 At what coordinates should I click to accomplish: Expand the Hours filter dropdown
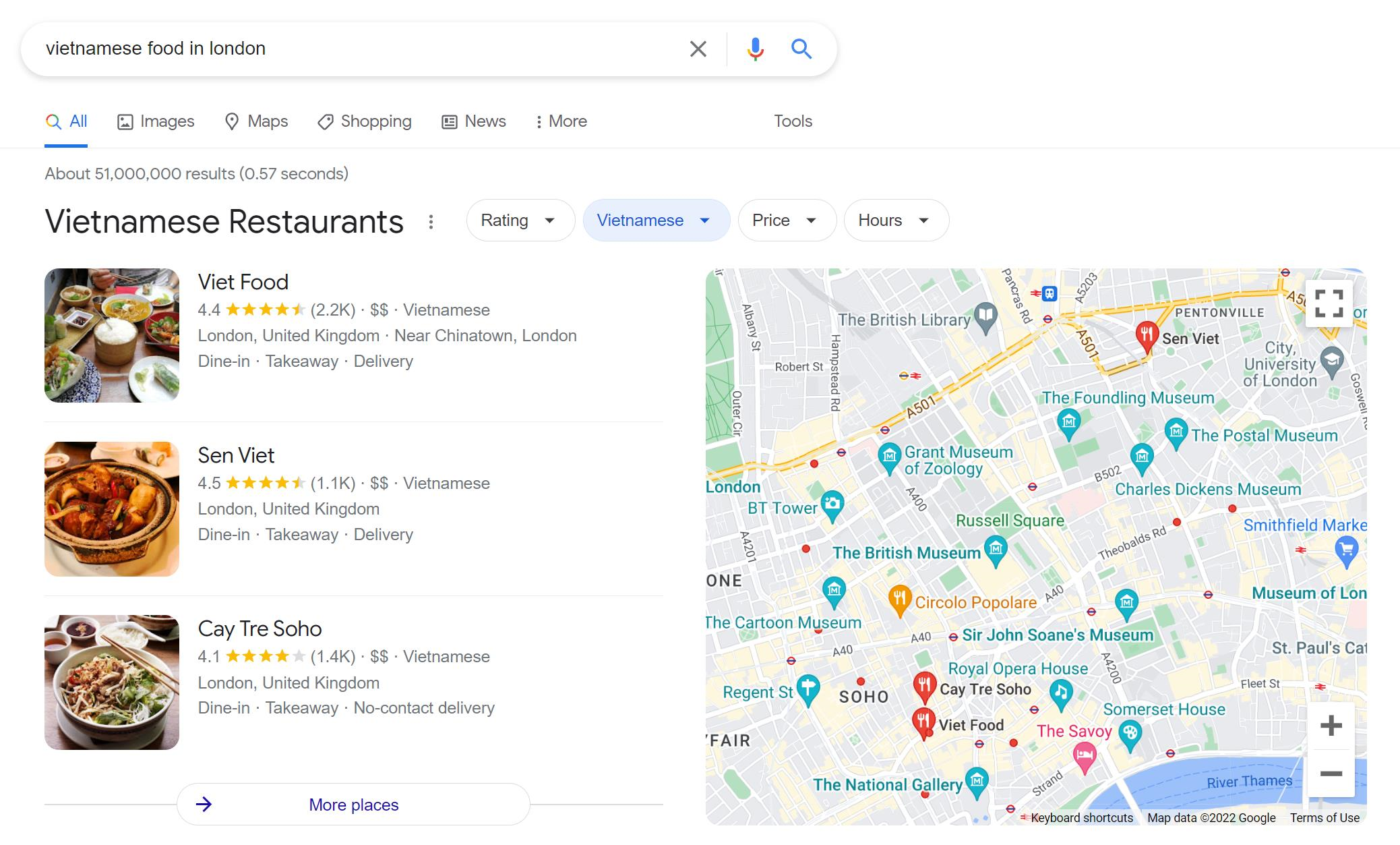pyautogui.click(x=895, y=220)
